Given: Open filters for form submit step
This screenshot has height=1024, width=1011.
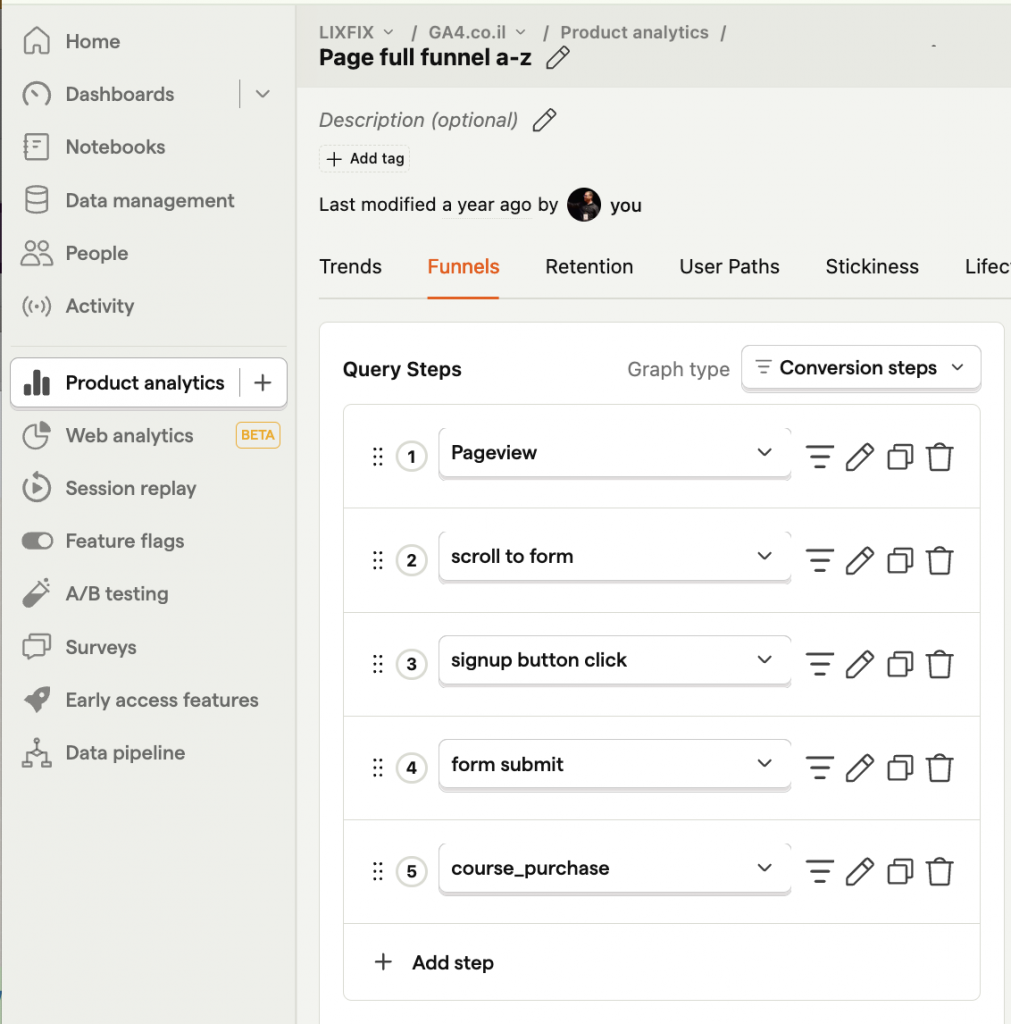Looking at the screenshot, I should pos(819,767).
